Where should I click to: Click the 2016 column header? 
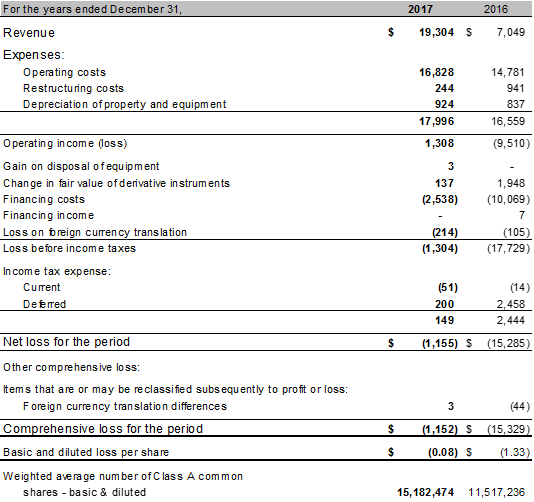pos(496,9)
